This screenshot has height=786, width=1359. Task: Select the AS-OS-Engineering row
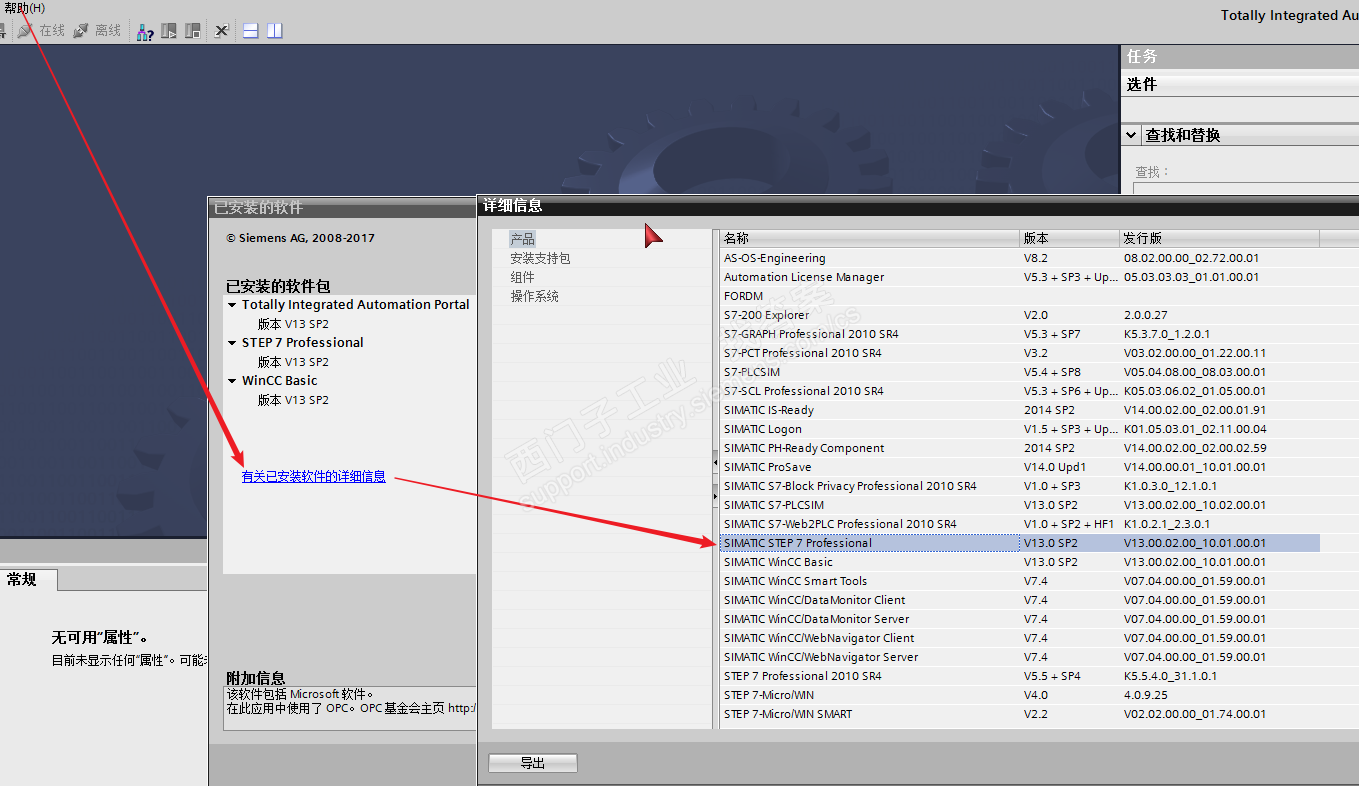pos(1020,258)
